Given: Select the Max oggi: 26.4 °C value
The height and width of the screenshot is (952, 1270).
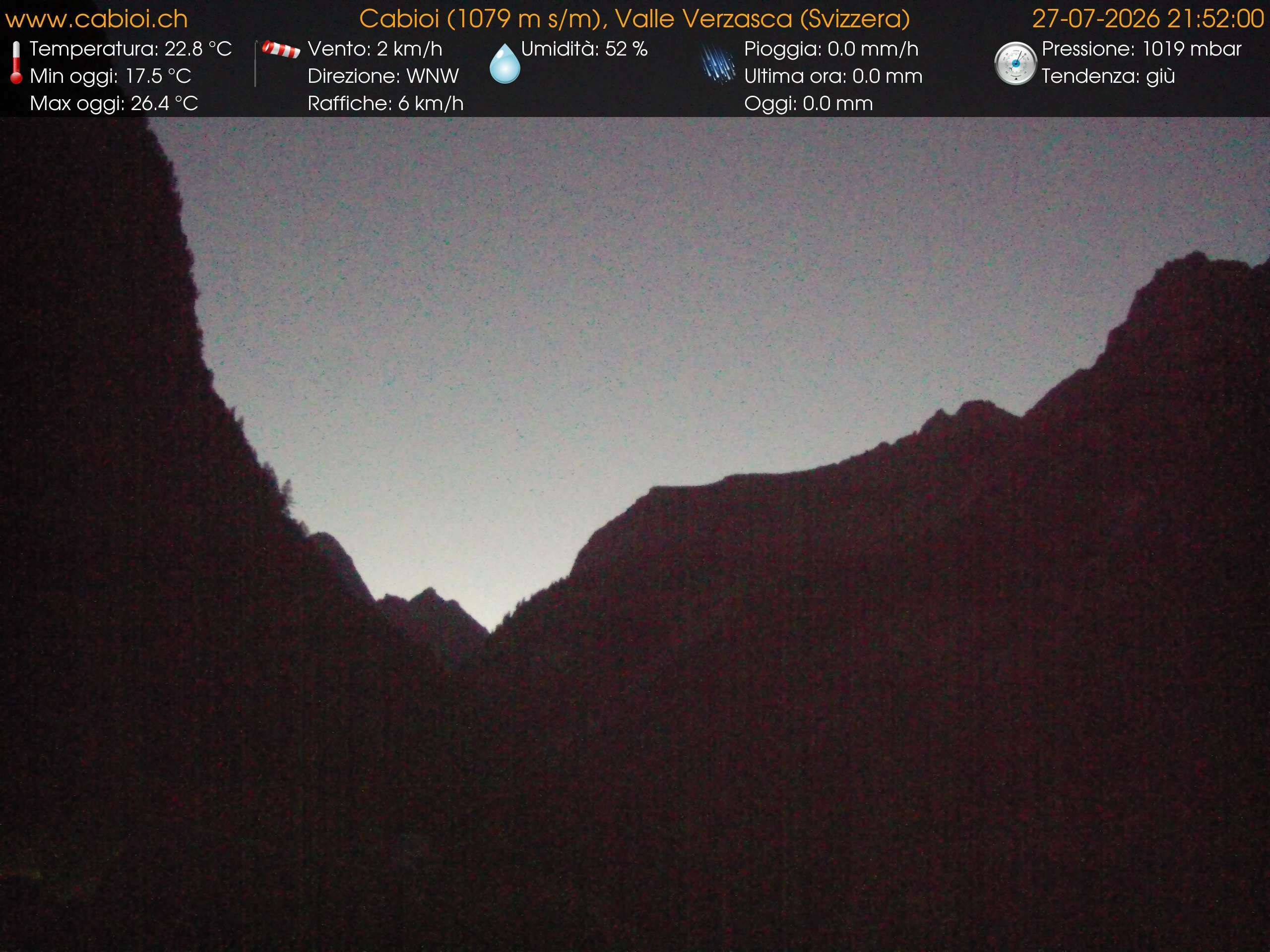Looking at the screenshot, I should [114, 104].
